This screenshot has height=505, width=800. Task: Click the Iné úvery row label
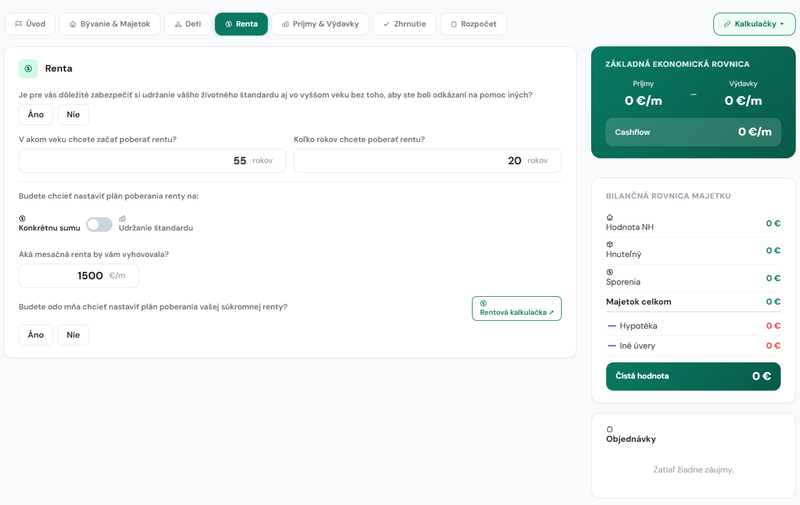[x=637, y=346]
